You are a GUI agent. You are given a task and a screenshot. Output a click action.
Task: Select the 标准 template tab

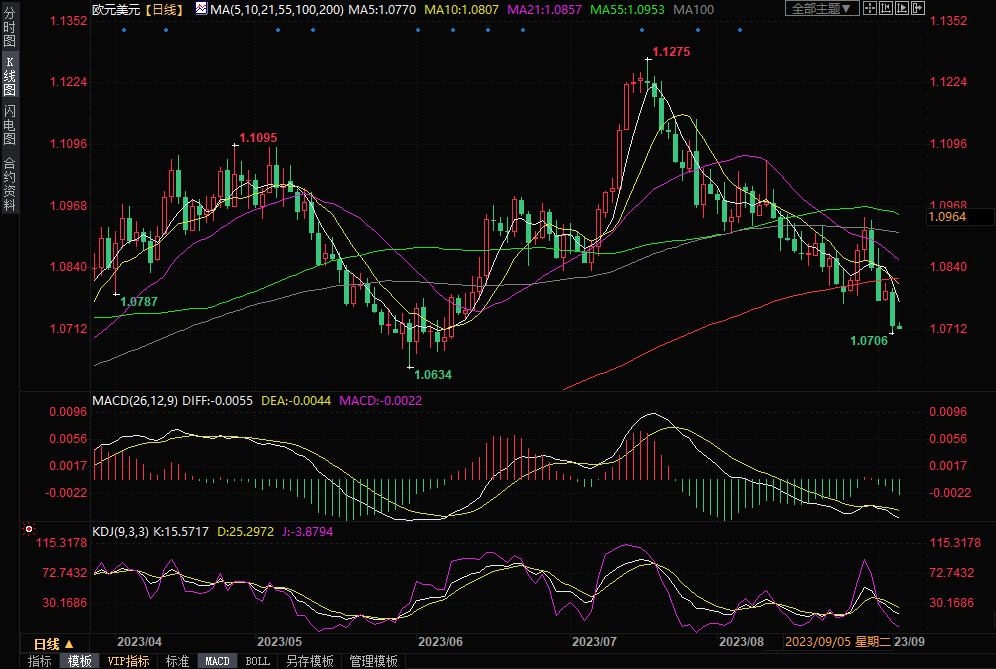coord(177,661)
